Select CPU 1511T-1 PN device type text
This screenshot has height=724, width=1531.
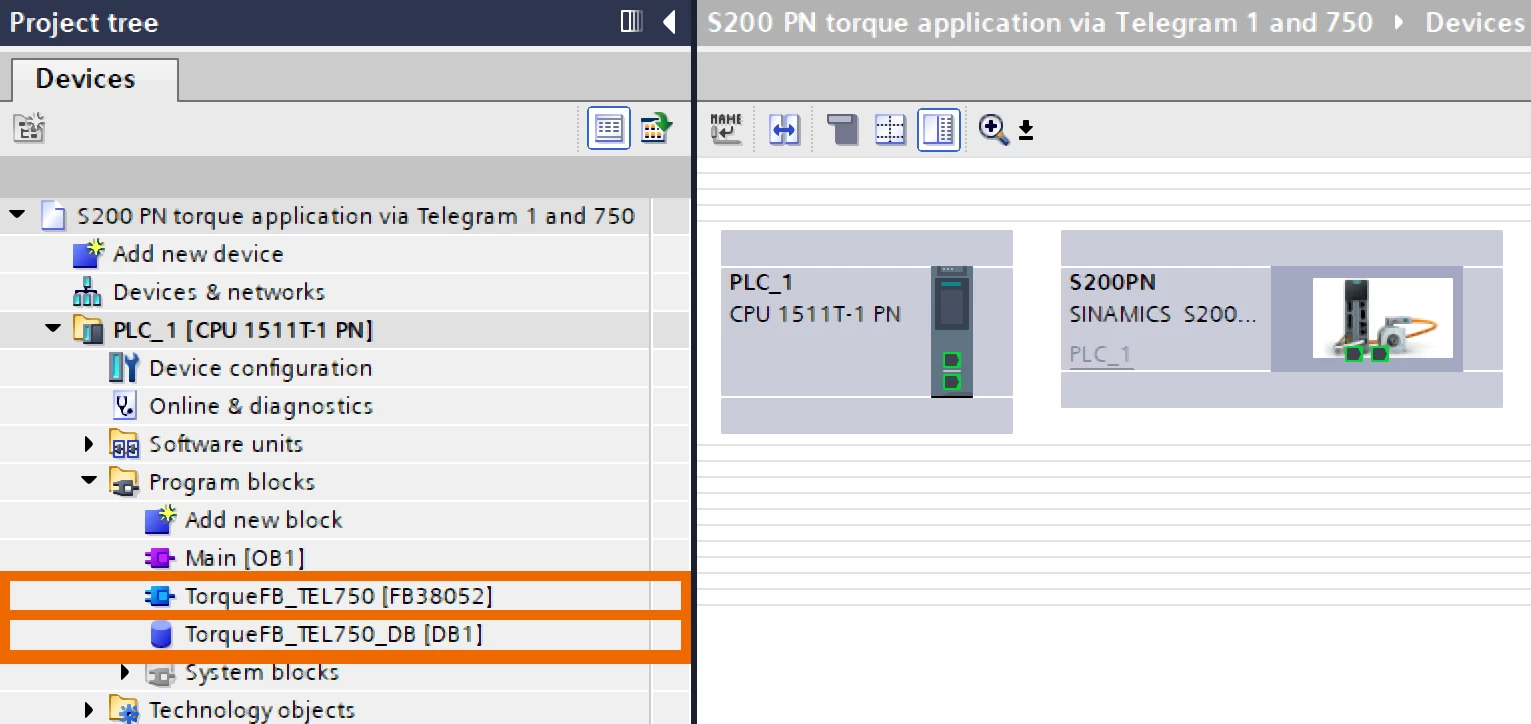click(x=815, y=314)
